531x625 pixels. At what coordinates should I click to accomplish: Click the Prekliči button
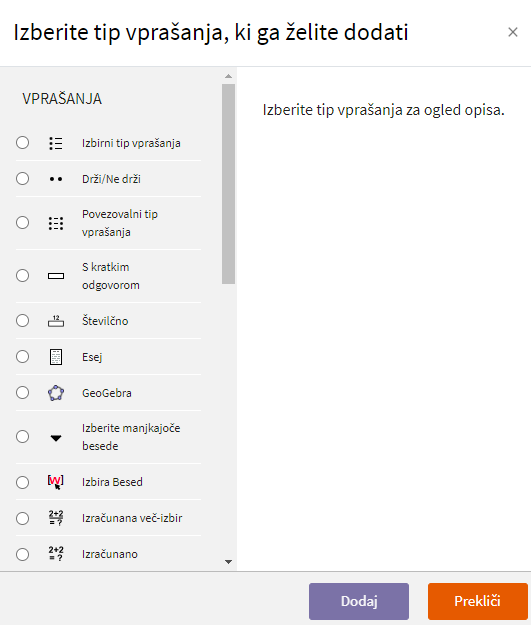pyautogui.click(x=478, y=601)
